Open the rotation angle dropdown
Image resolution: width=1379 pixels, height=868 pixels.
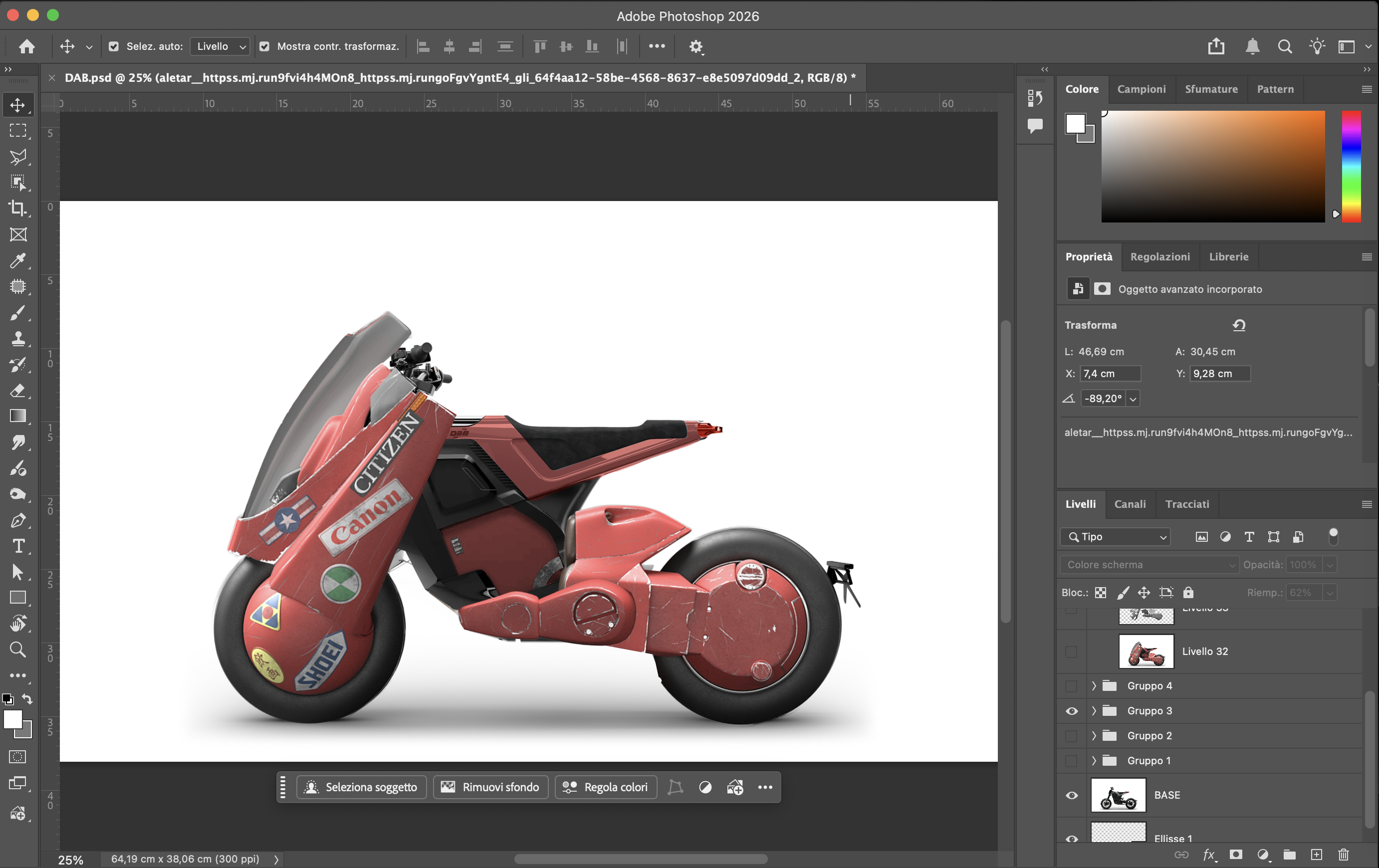[x=1133, y=399]
